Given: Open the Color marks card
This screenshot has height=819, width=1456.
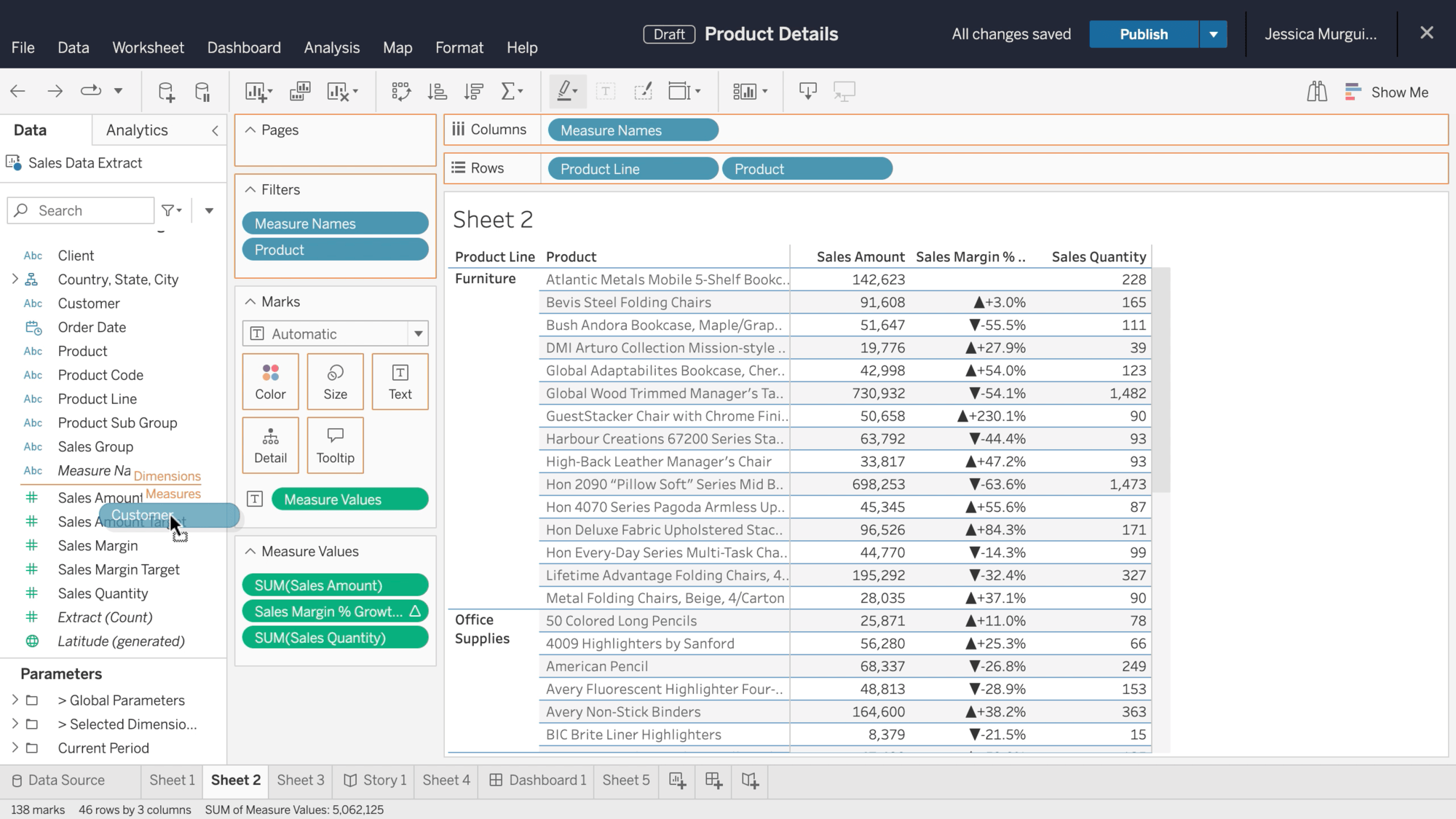Looking at the screenshot, I should (x=270, y=381).
